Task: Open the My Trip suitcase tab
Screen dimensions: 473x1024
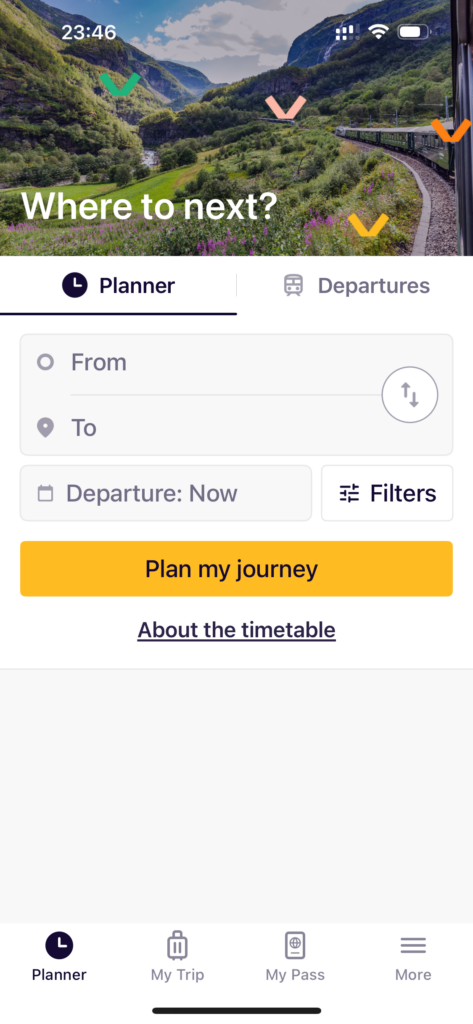Action: (x=177, y=957)
